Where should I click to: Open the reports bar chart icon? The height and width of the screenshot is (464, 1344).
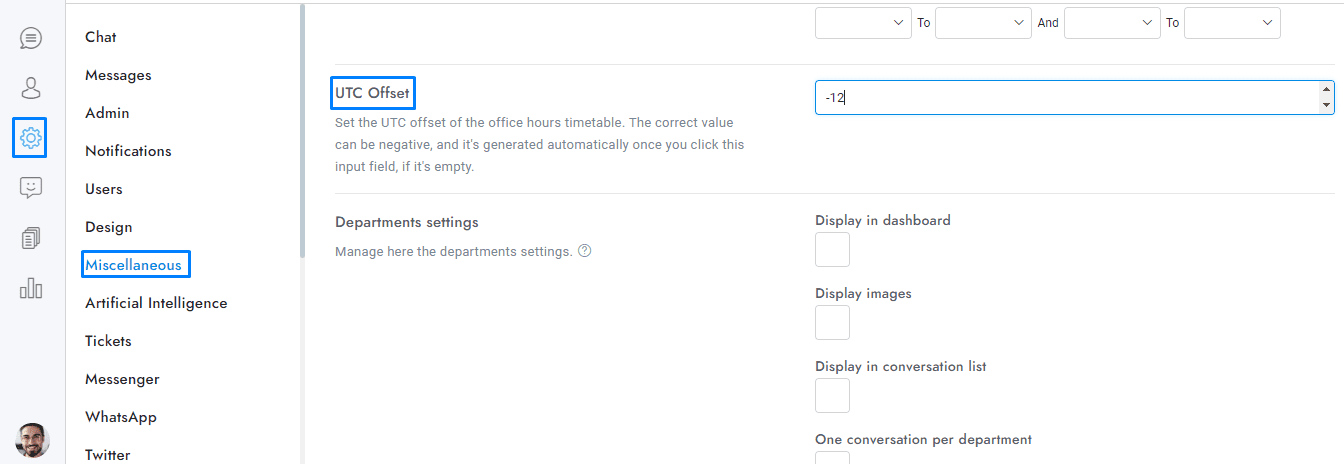31,289
